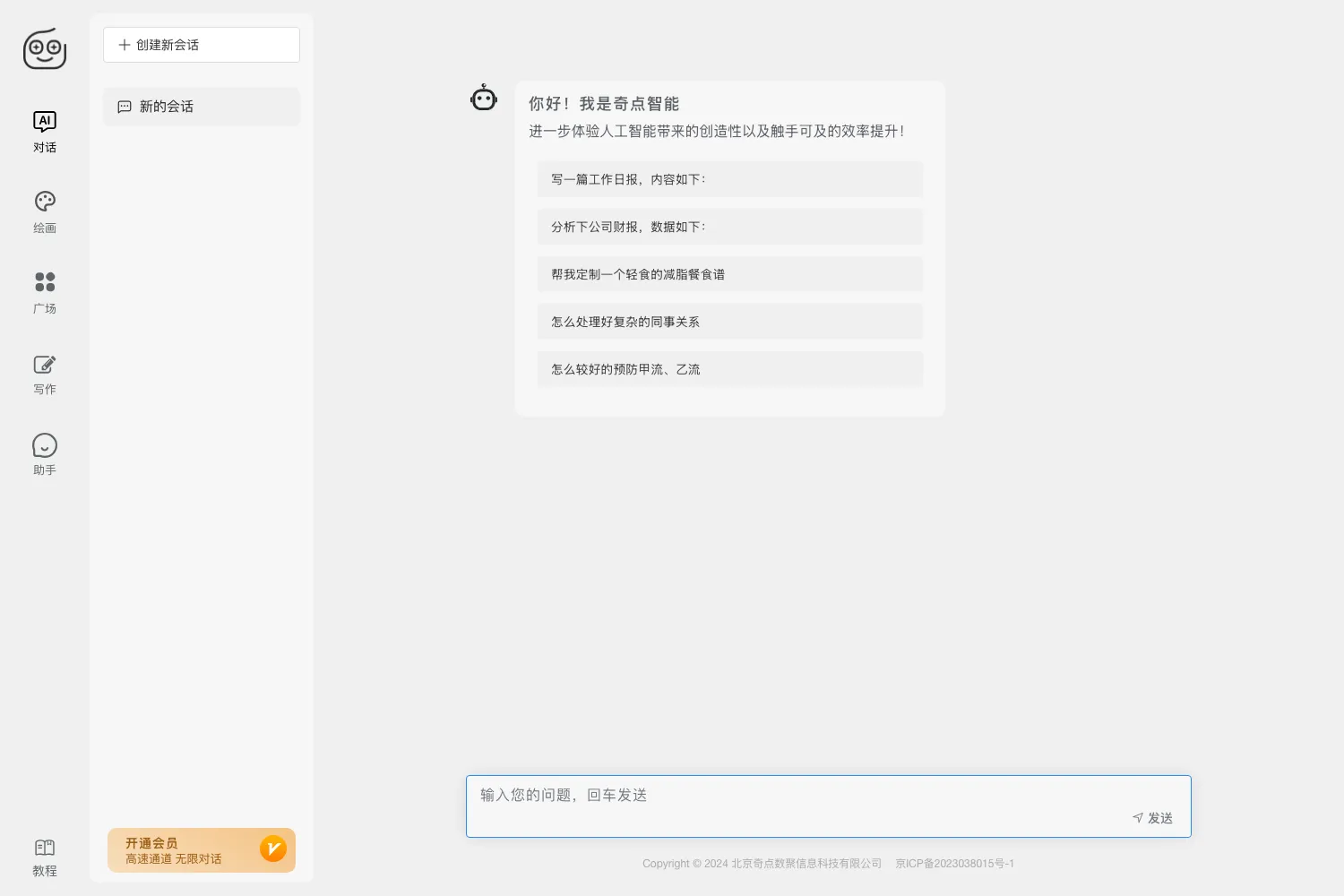Open the 广场 four-dot section
This screenshot has width=1344, height=896.
(45, 294)
